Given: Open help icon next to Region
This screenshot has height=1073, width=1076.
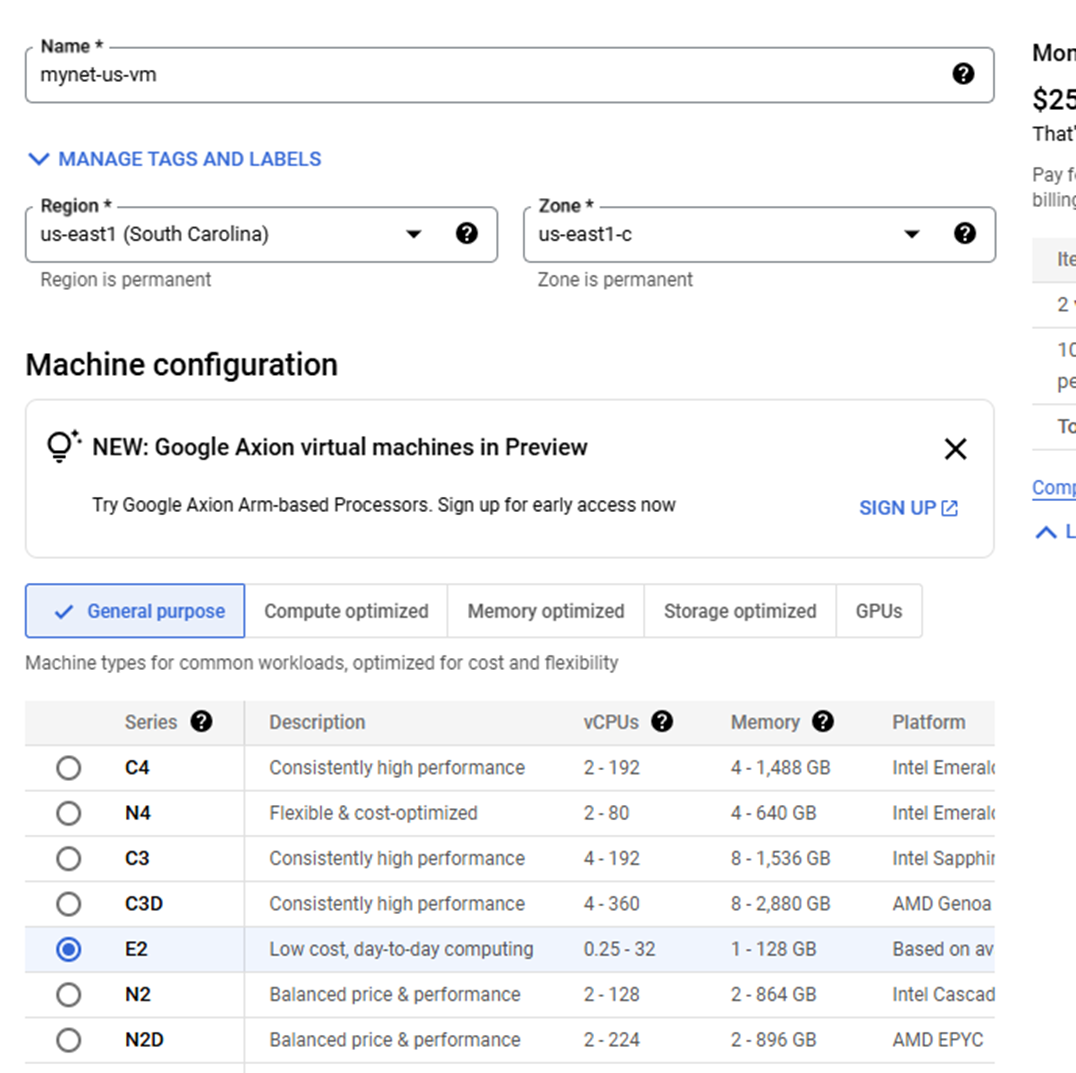Looking at the screenshot, I should point(467,233).
